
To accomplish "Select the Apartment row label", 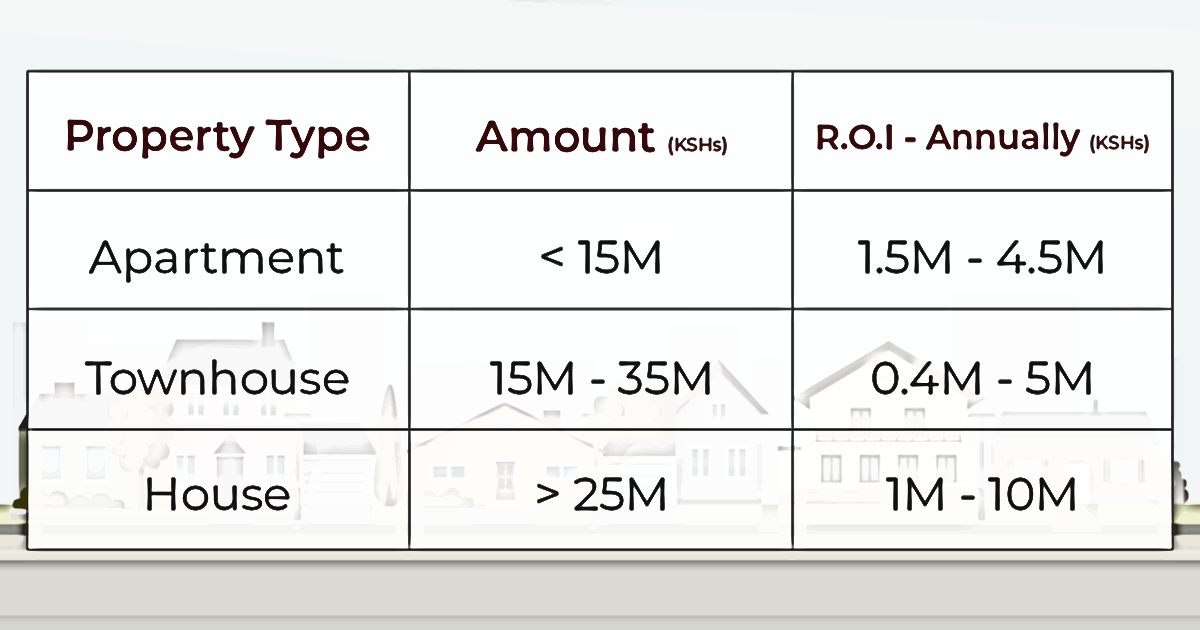I will point(216,257).
